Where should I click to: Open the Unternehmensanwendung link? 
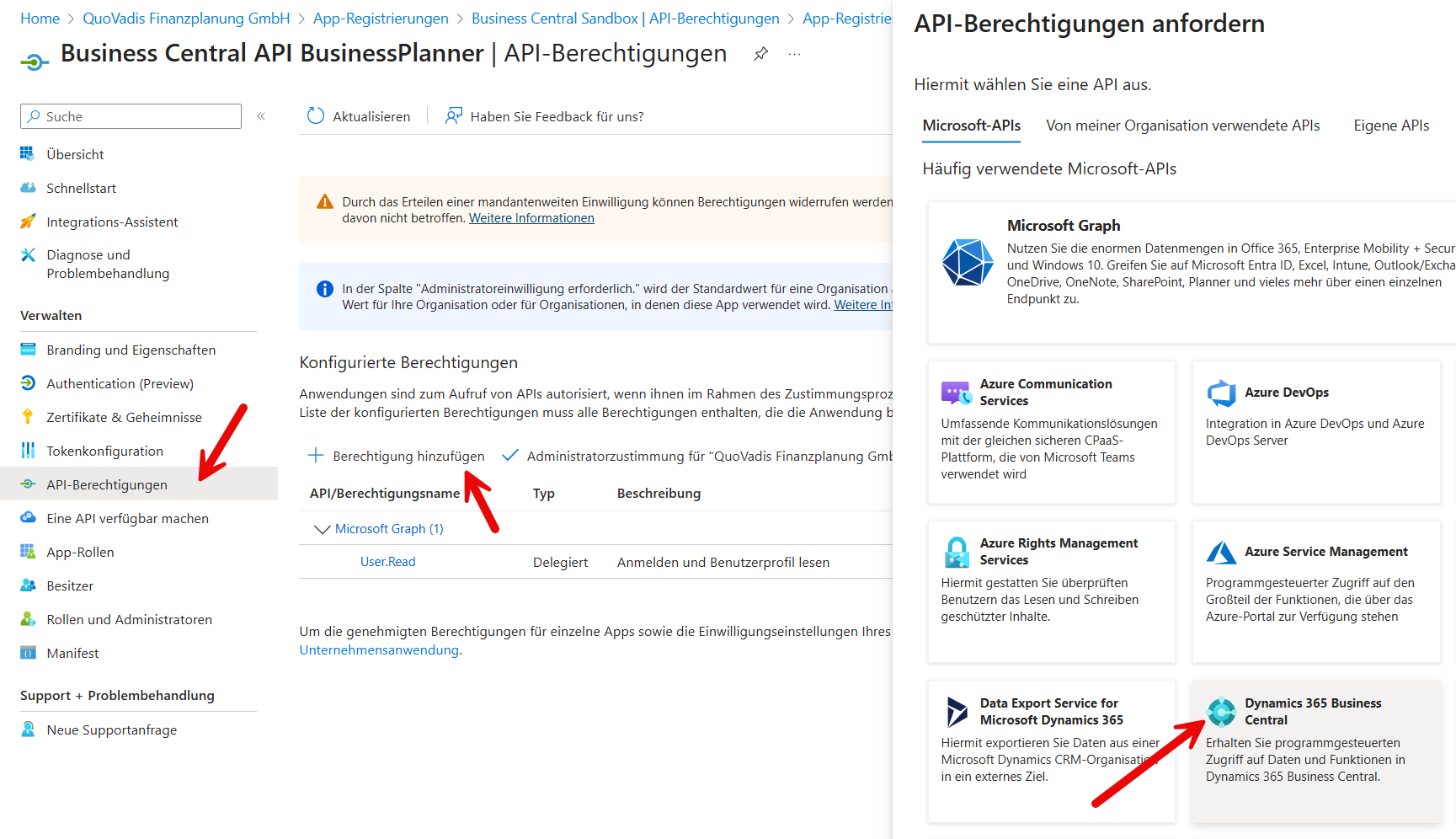(x=379, y=650)
